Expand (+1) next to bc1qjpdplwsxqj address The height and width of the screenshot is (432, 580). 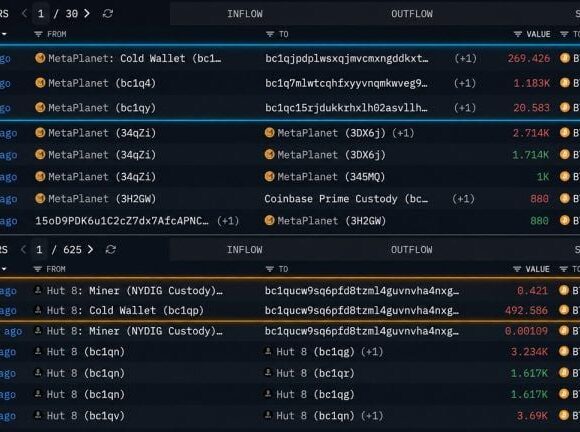465,58
